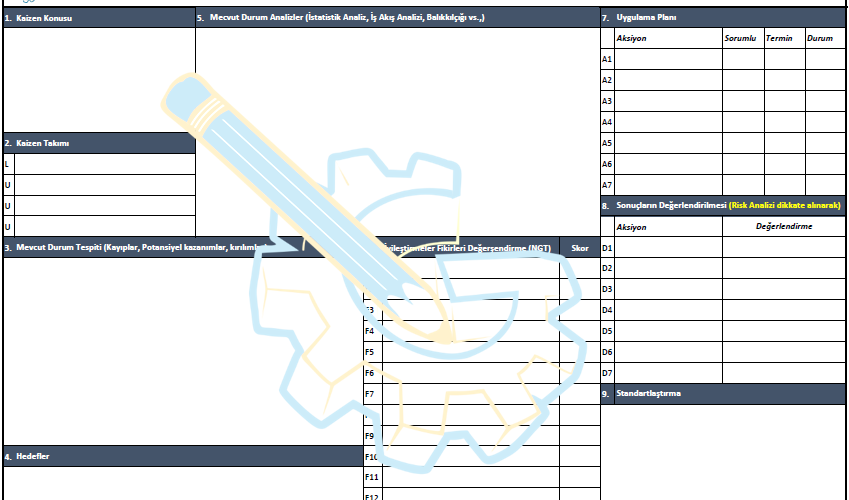Select the F5 idea row label
This screenshot has height=500, width=849.
tap(370, 352)
